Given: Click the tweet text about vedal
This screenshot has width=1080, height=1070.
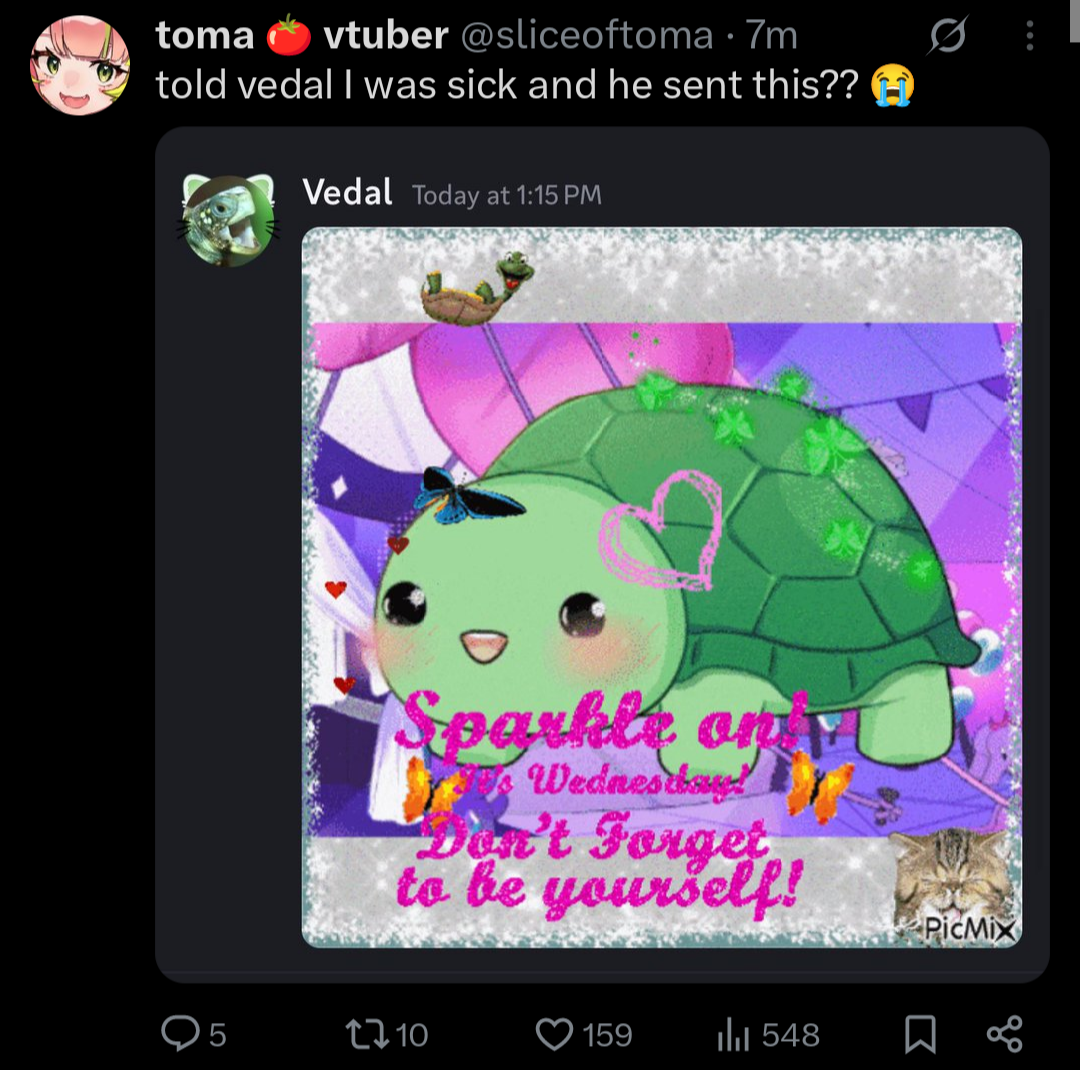Looking at the screenshot, I should (x=535, y=85).
